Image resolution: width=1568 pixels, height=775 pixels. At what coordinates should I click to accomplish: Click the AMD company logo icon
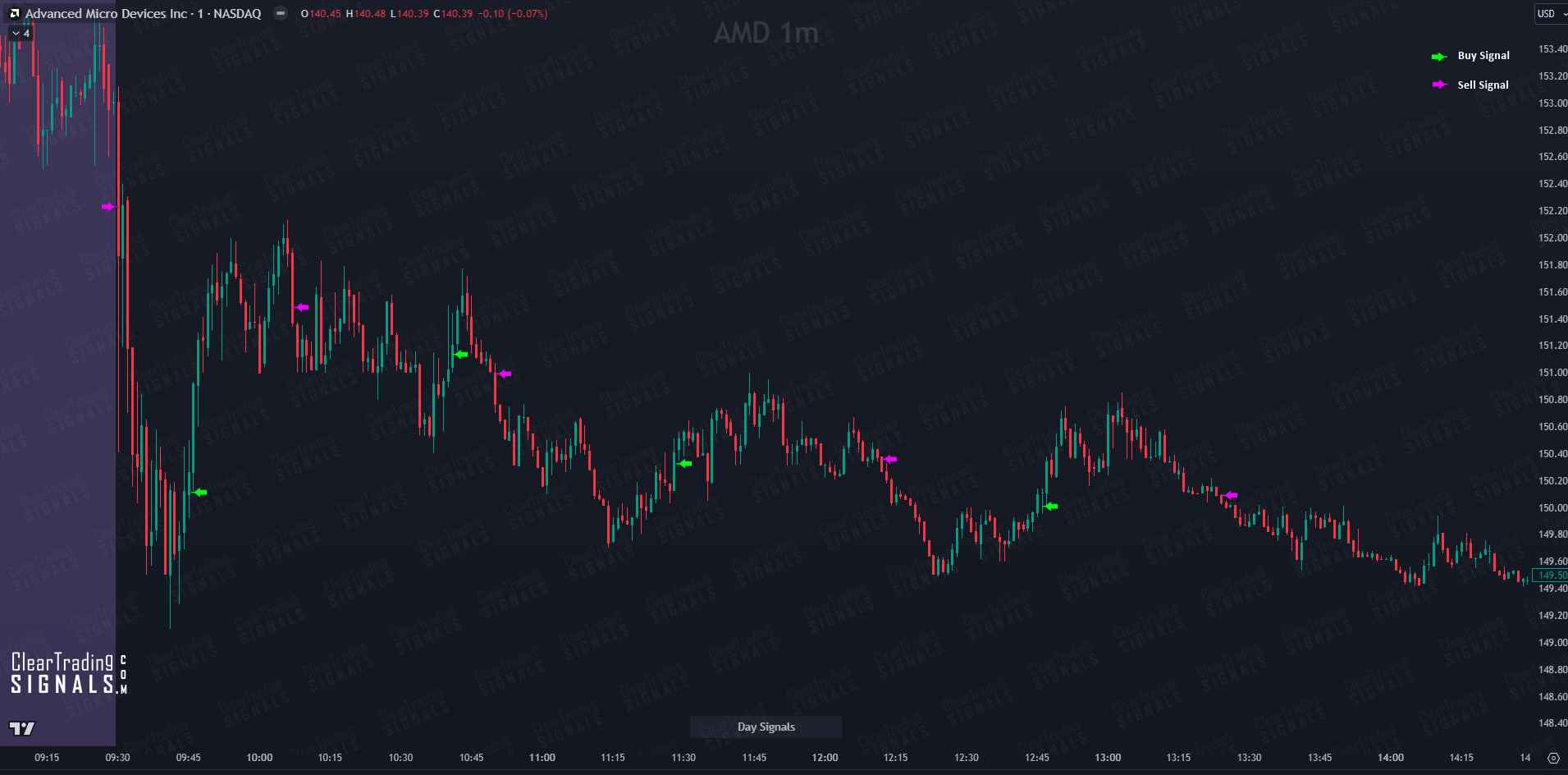[14, 13]
